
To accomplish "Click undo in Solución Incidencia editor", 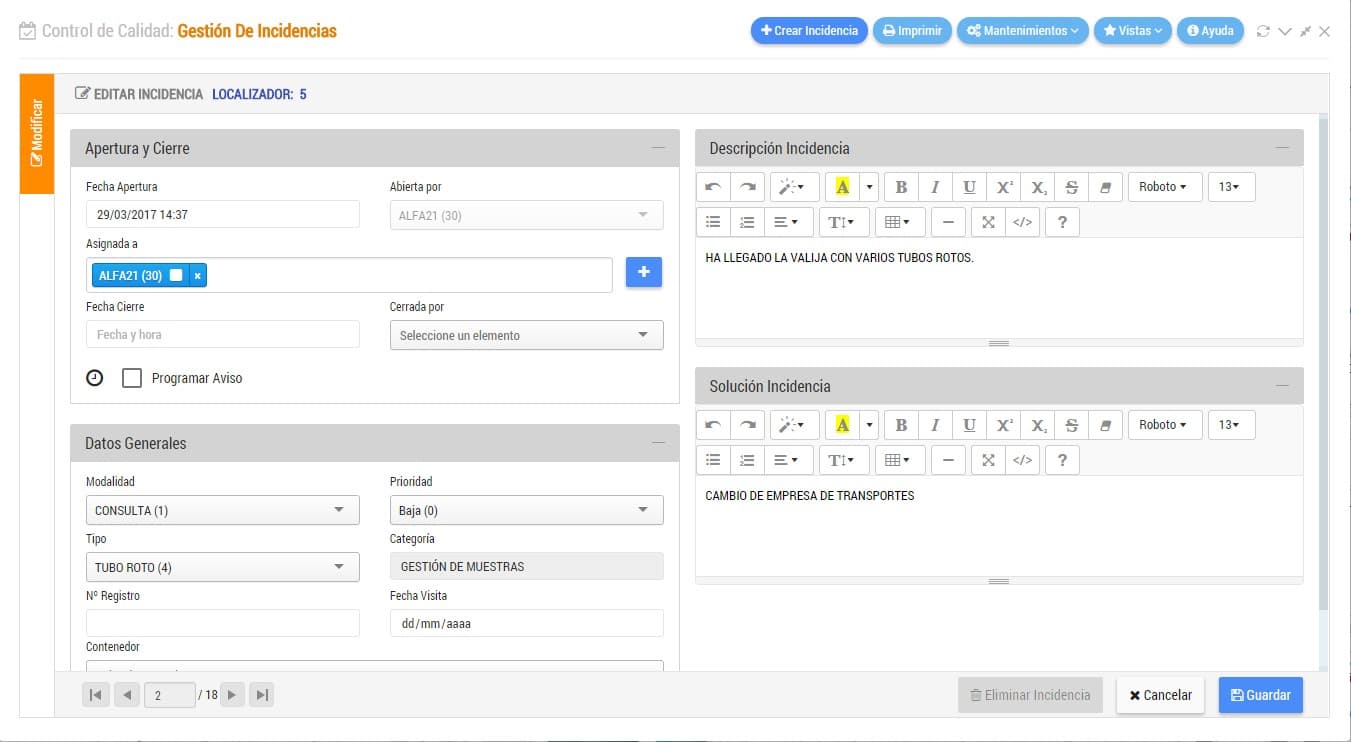I will [713, 425].
